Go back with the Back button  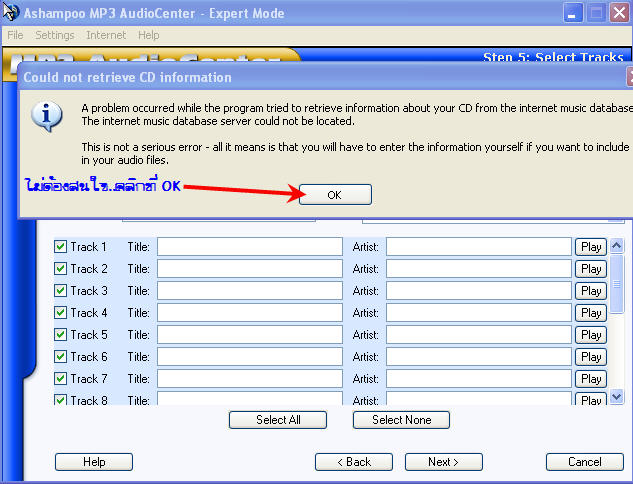point(354,462)
